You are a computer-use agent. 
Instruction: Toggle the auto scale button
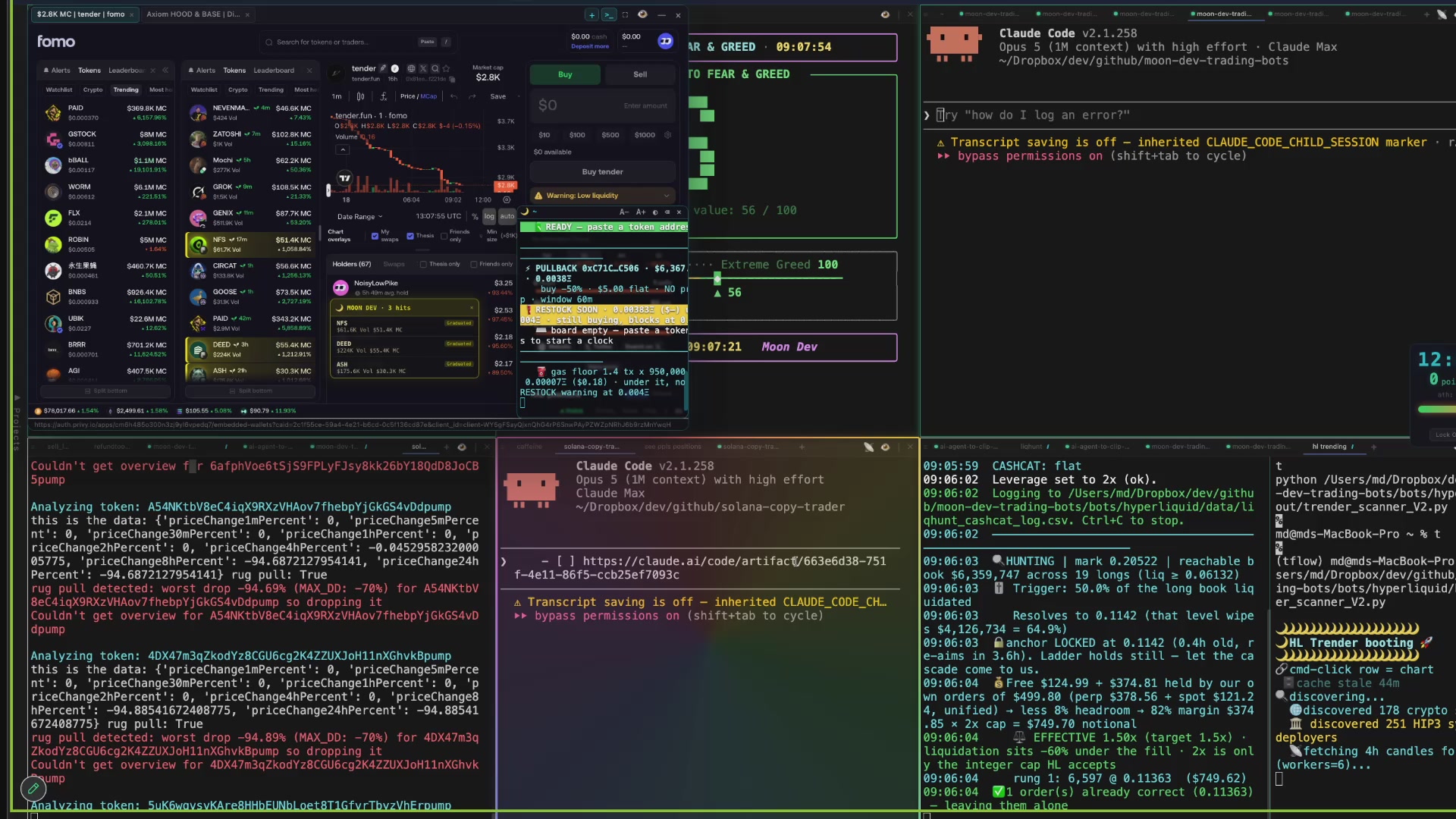tap(507, 216)
